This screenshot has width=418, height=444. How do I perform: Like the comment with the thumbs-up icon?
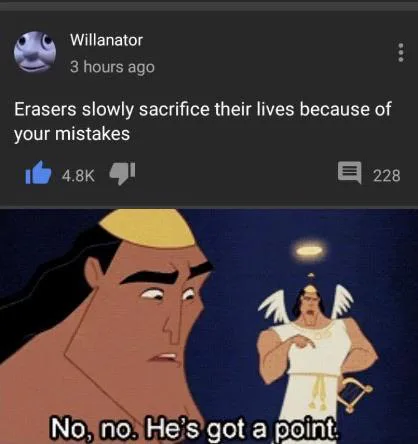(38, 173)
